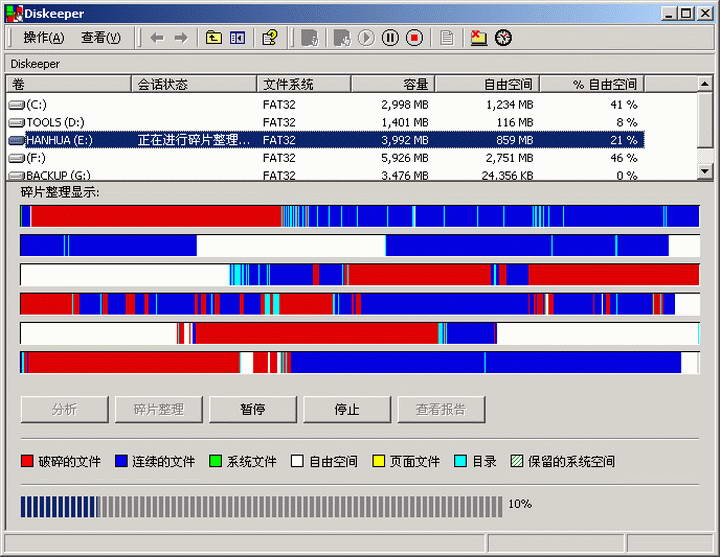The width and height of the screenshot is (720, 557).
Task: Sort by the 自由空间 column header
Action: point(487,84)
